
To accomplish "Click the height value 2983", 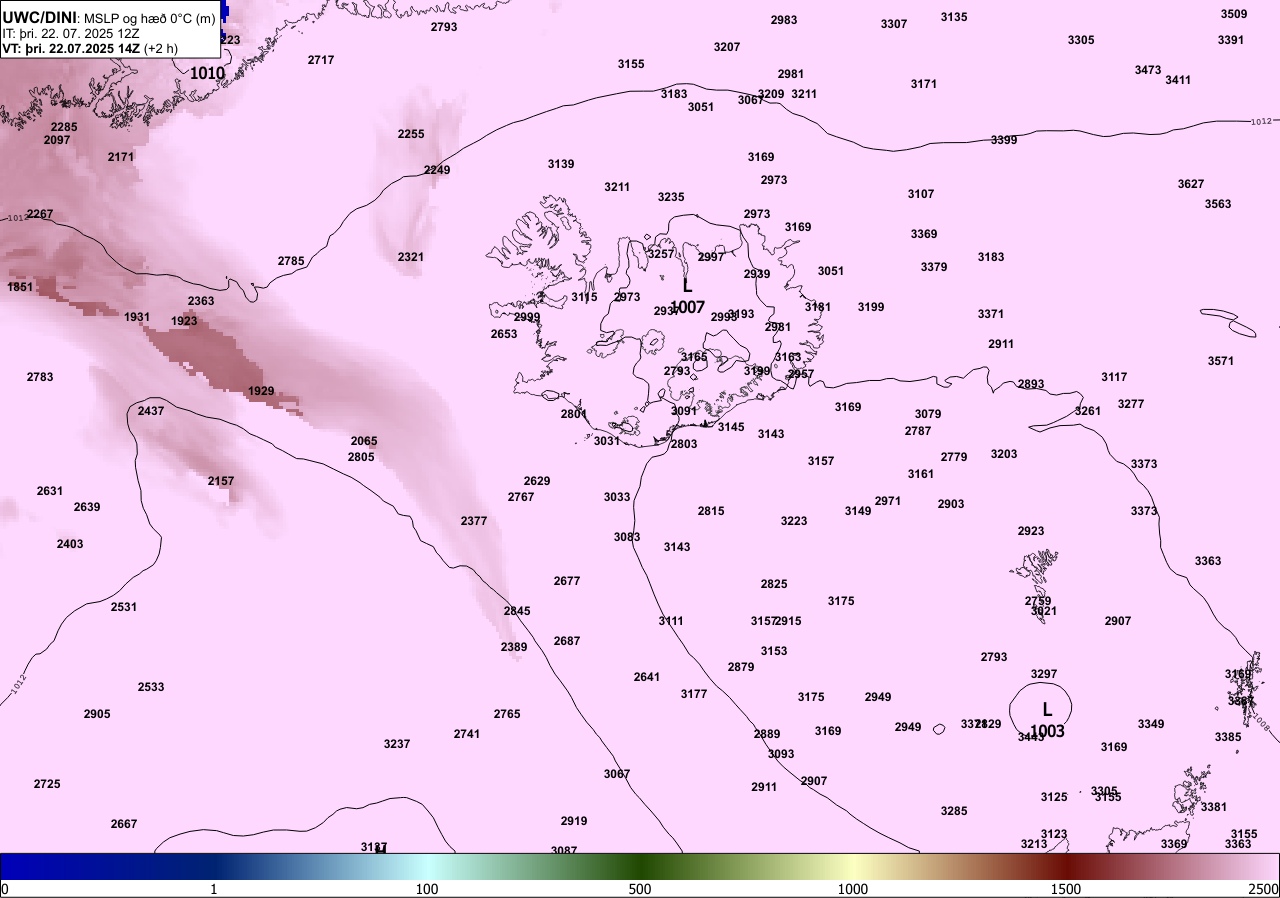I will tap(784, 20).
